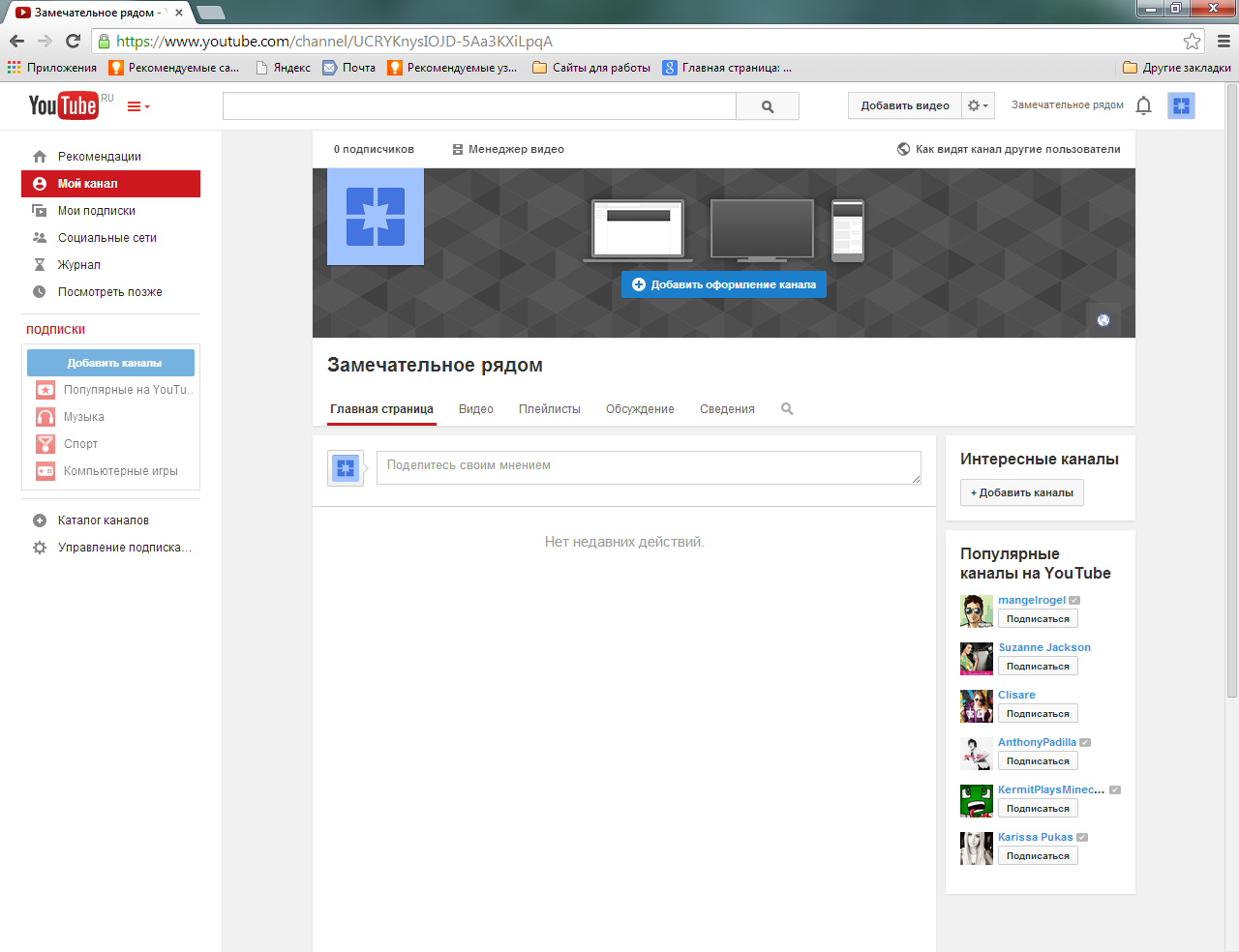This screenshot has height=952, width=1239.
Task: Click the YouTube logo
Action: click(x=63, y=105)
